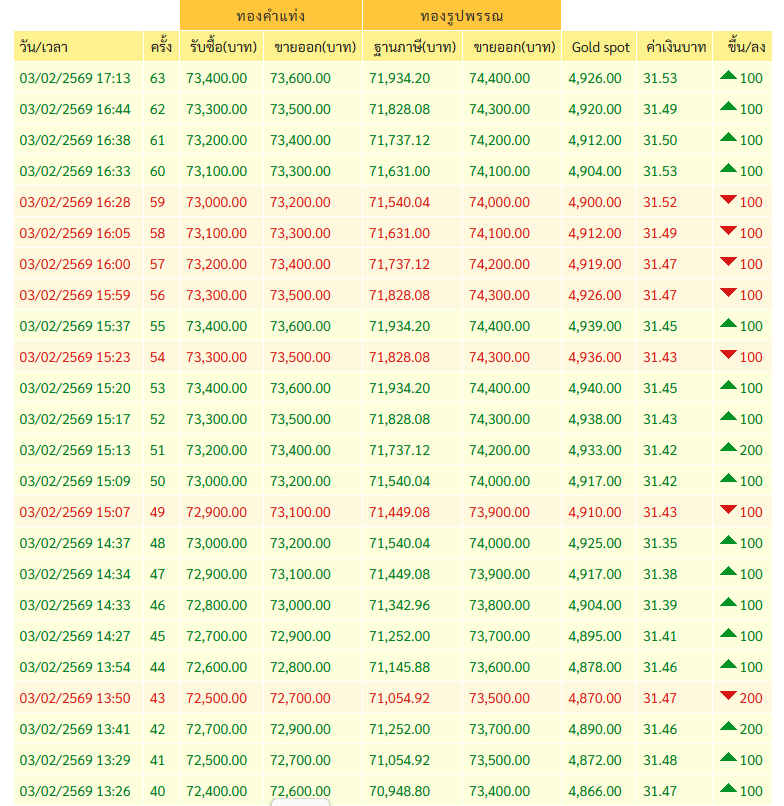
Task: Click tax base value 70,948.80
Action: point(399,791)
